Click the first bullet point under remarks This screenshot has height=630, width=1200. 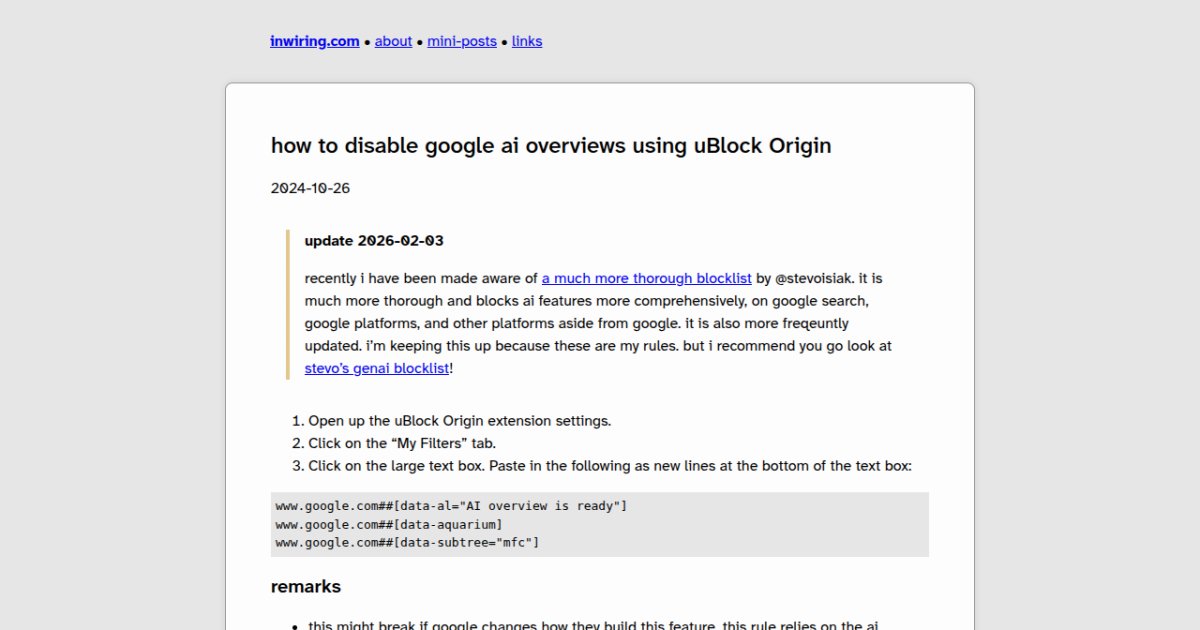point(600,624)
